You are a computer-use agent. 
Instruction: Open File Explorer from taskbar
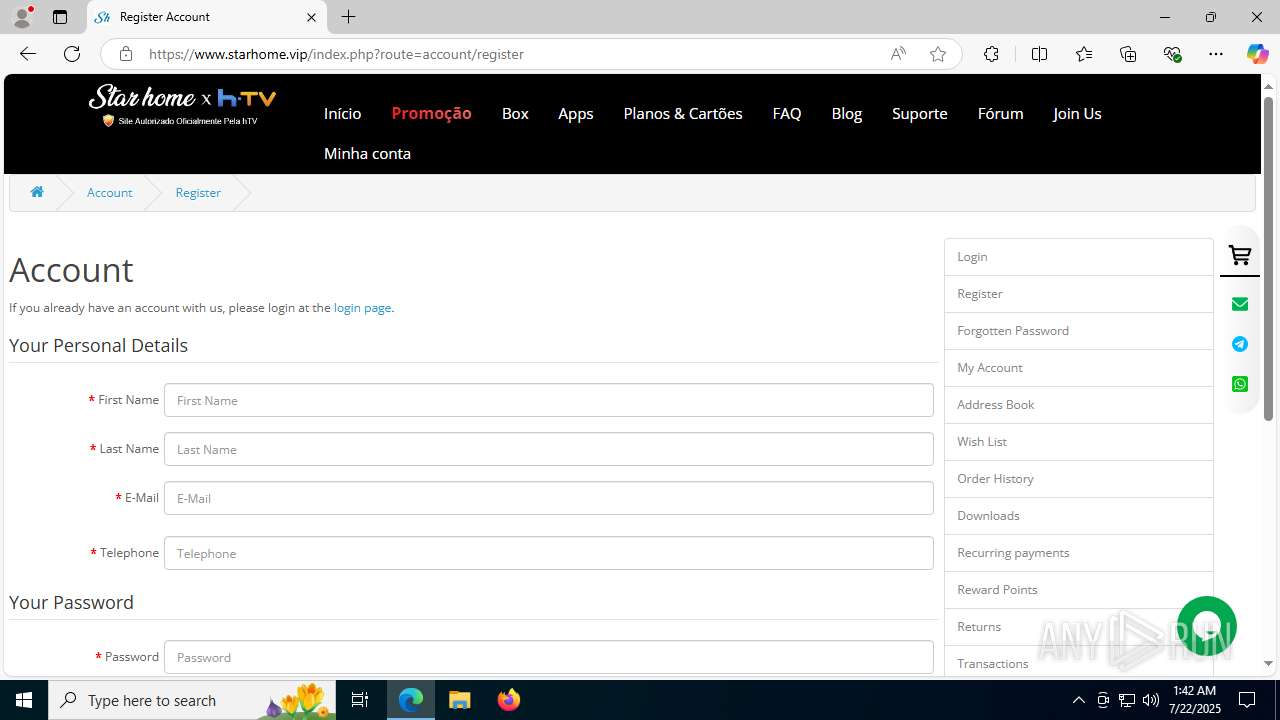(x=459, y=700)
